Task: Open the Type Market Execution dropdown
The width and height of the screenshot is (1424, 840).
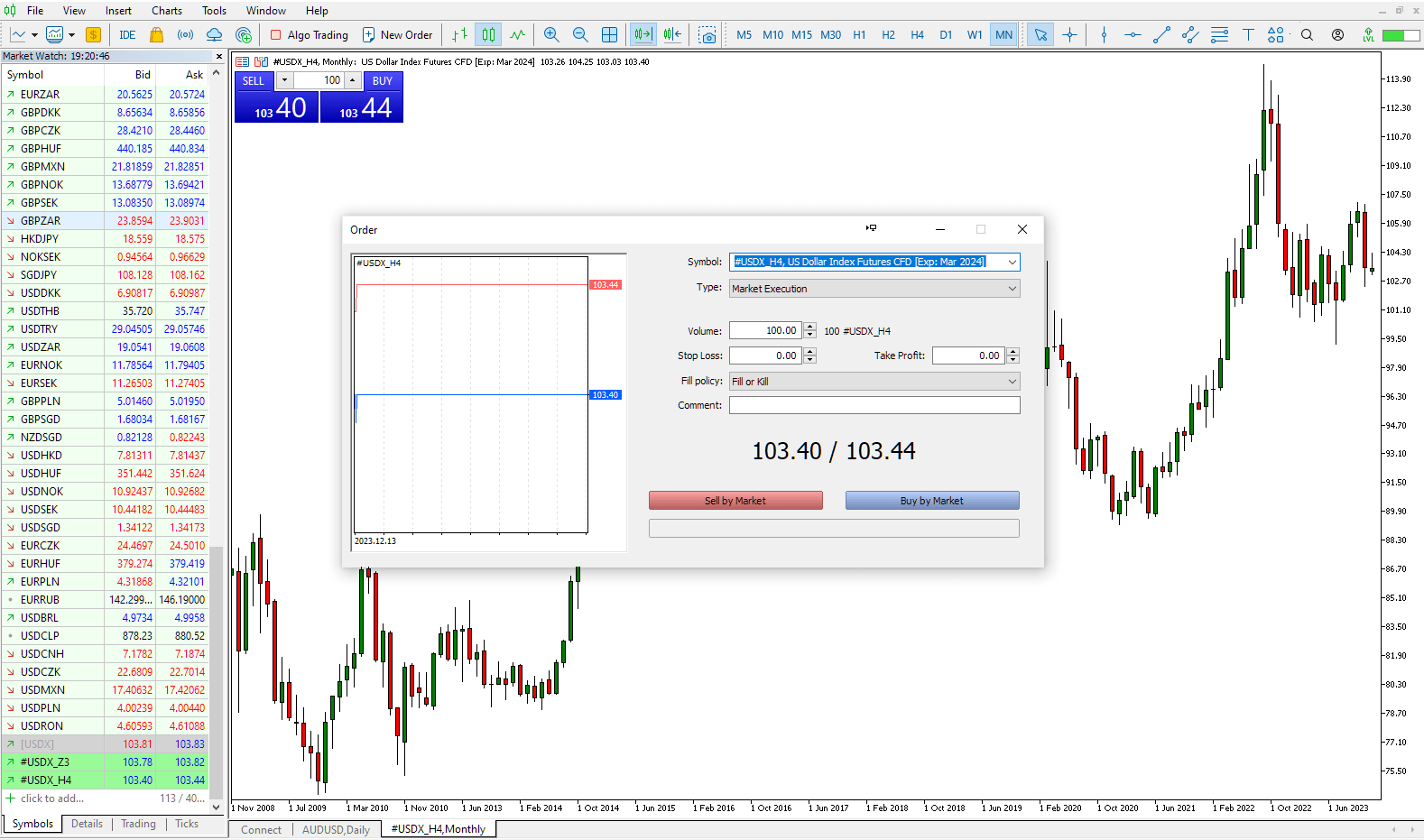Action: tap(874, 289)
